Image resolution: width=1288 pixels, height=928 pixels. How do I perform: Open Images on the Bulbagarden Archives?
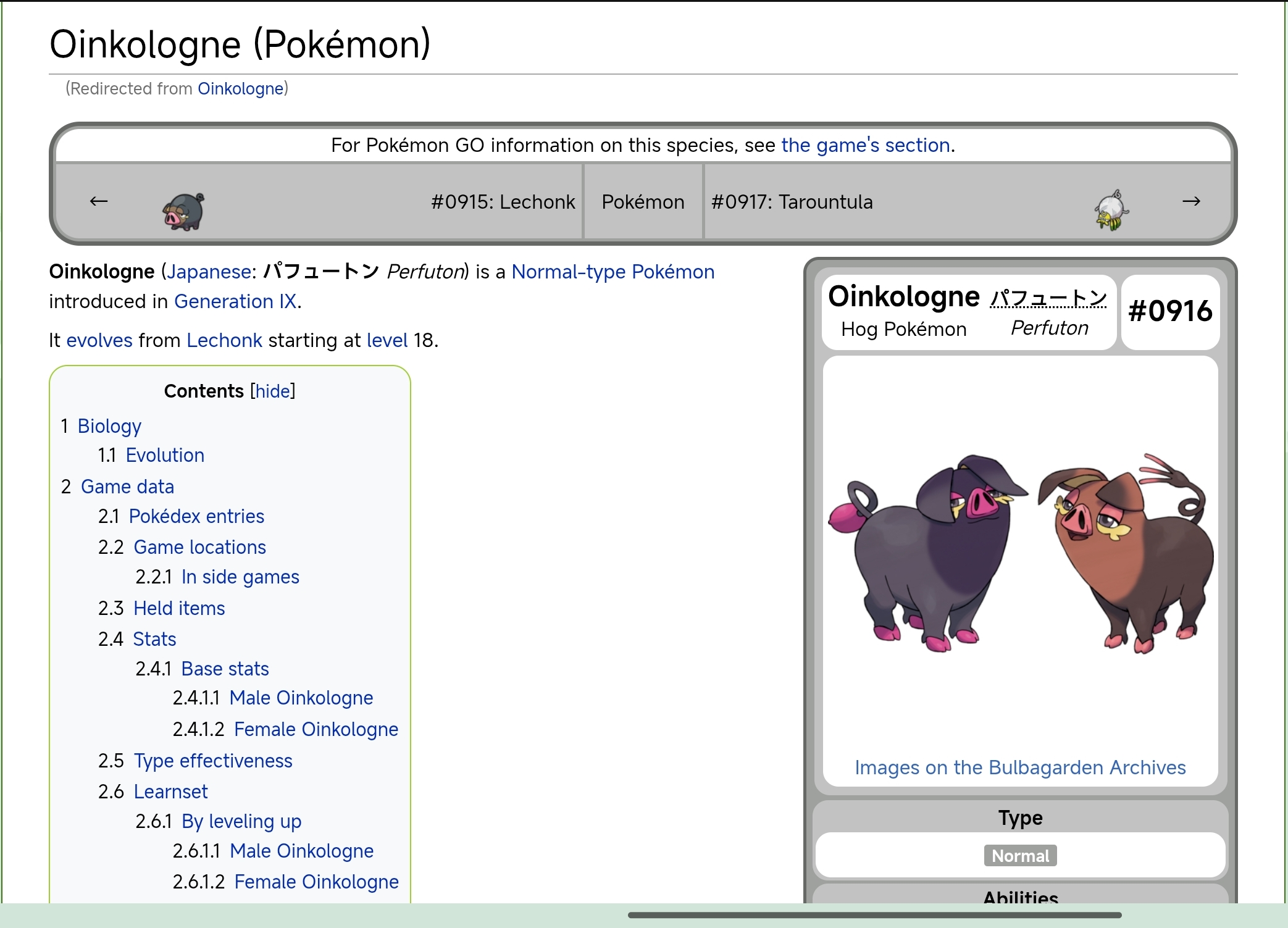click(1020, 767)
